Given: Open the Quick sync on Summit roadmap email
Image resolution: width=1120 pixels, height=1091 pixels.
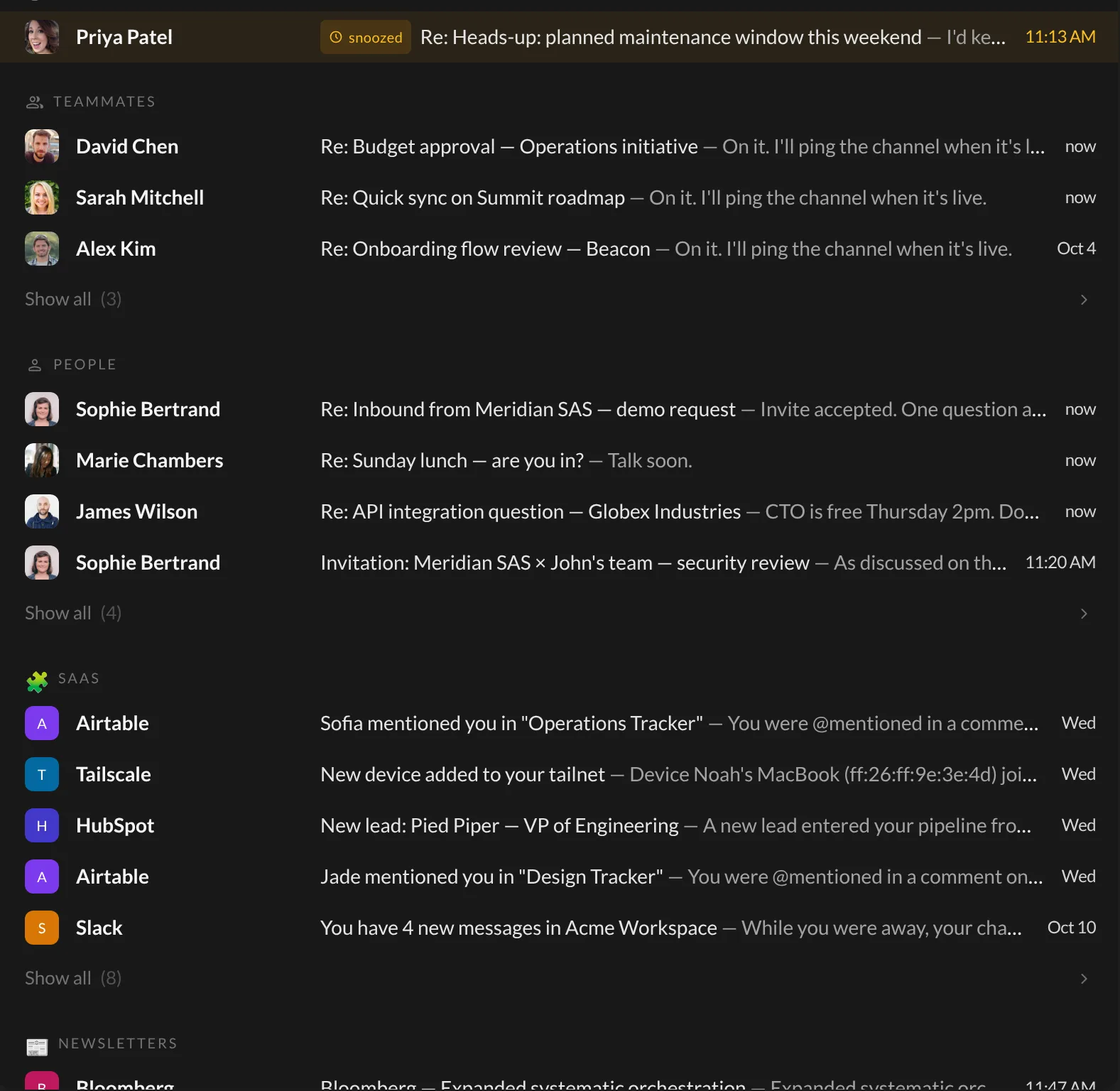Looking at the screenshot, I should [560, 197].
